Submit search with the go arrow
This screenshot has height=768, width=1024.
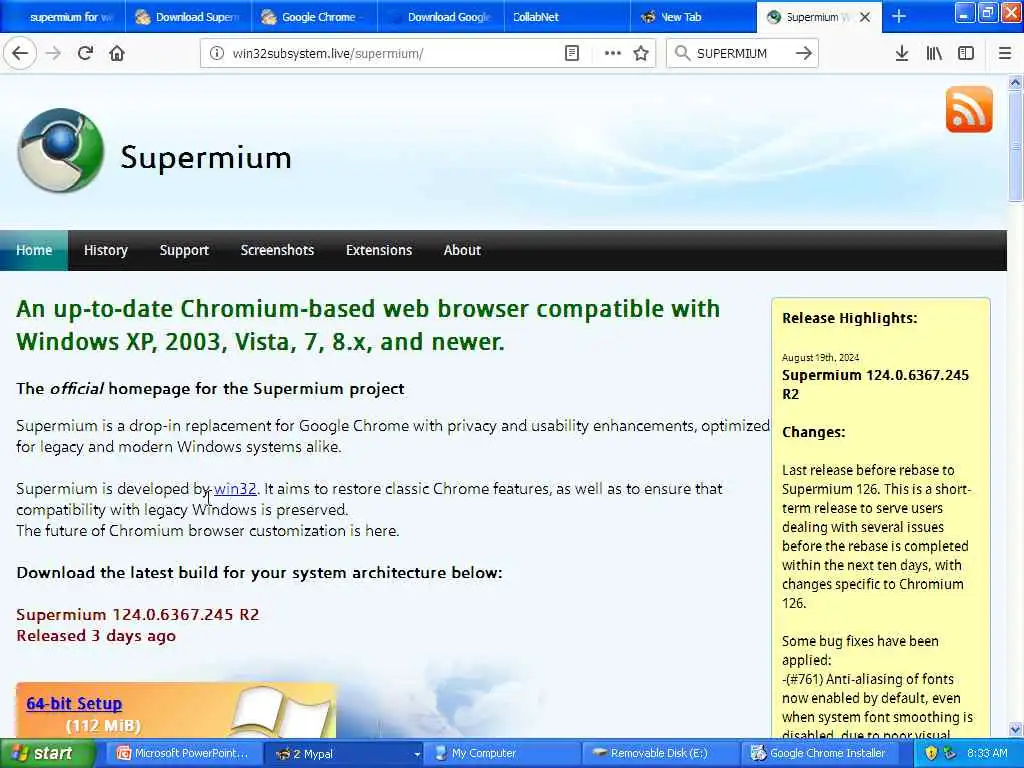coord(804,53)
